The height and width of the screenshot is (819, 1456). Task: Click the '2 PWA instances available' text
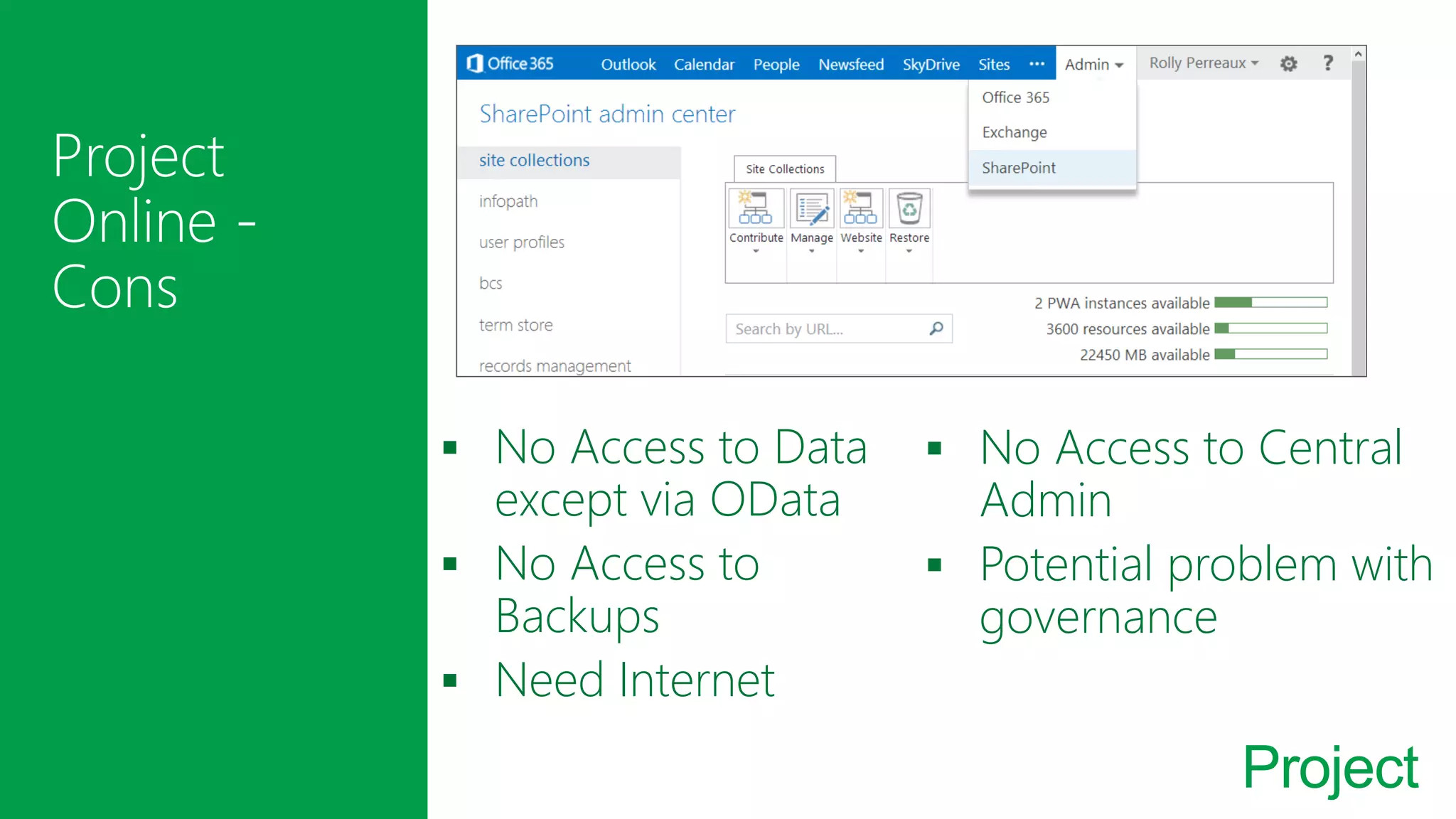1122,304
